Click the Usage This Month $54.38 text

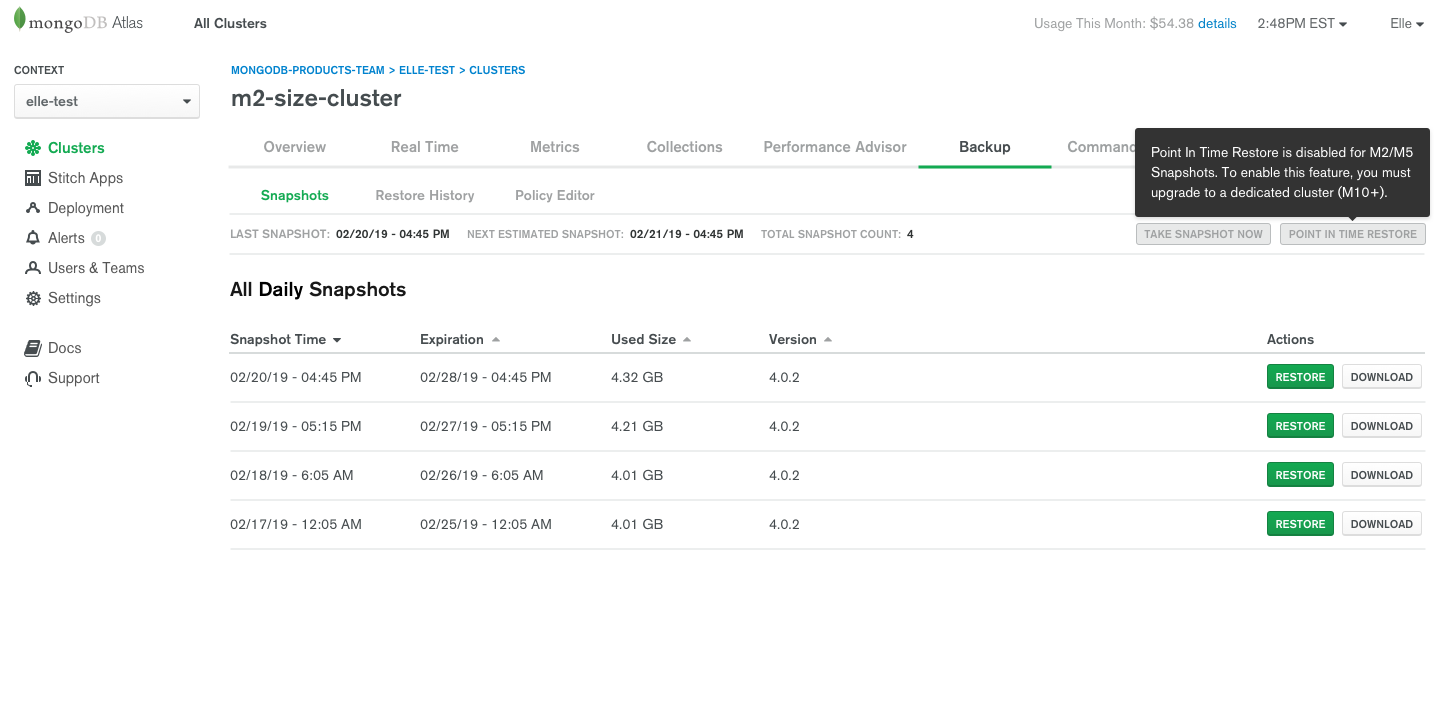1114,23
